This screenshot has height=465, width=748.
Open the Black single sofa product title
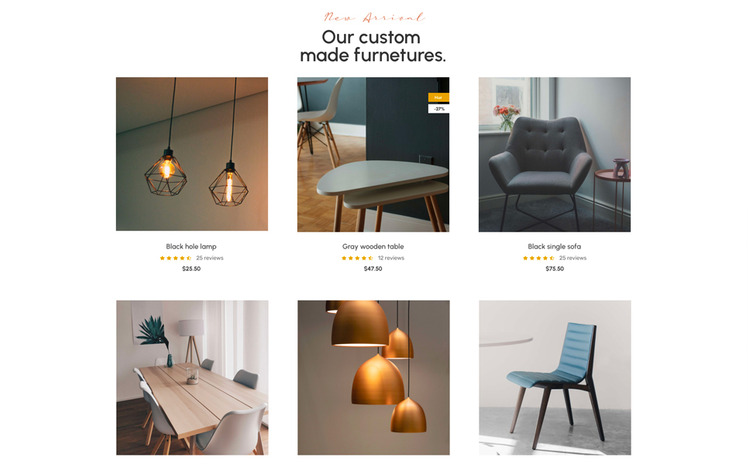click(x=554, y=247)
